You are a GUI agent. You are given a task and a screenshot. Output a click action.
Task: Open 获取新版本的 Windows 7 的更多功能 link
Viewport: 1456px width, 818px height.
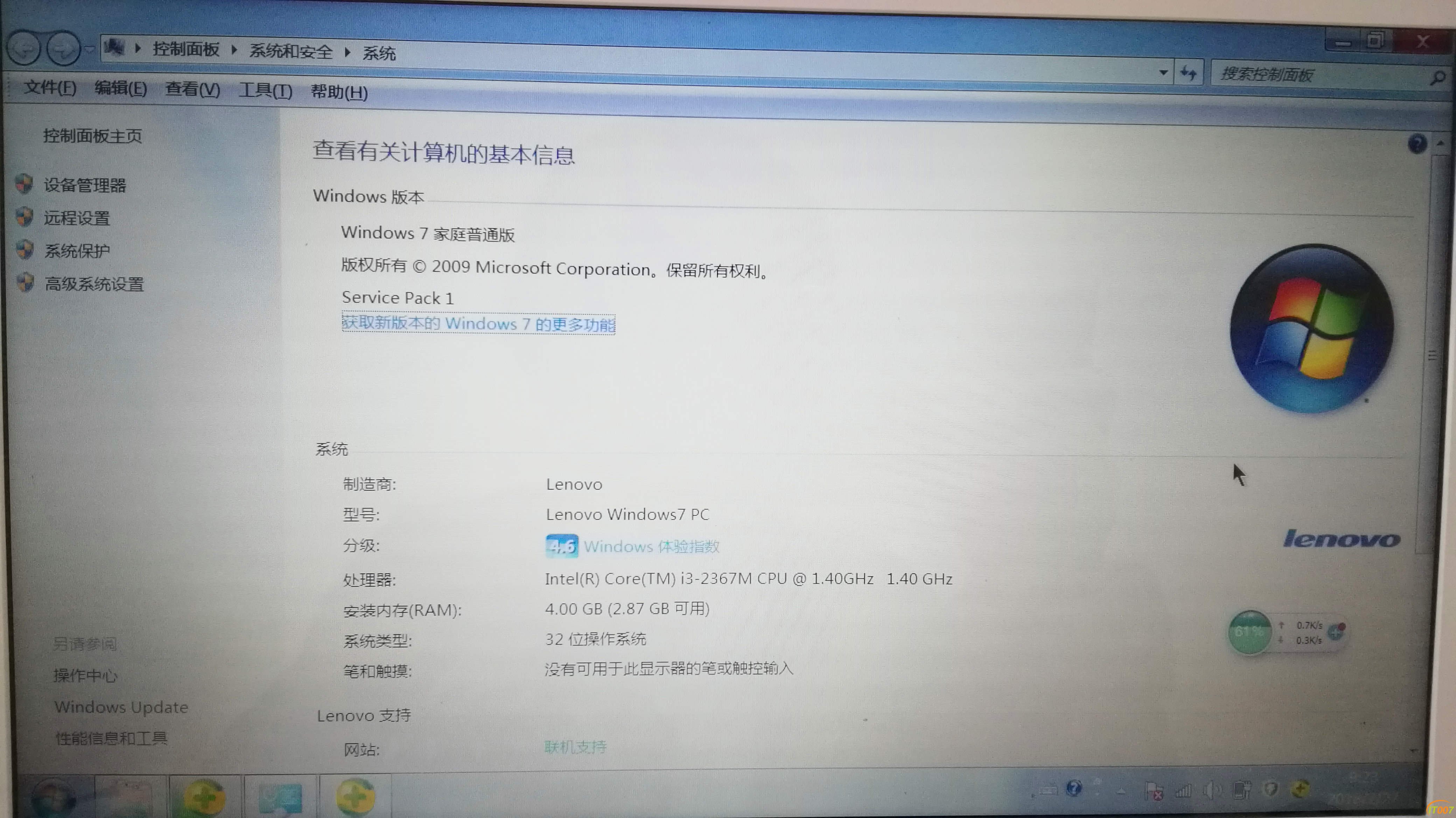click(x=478, y=324)
